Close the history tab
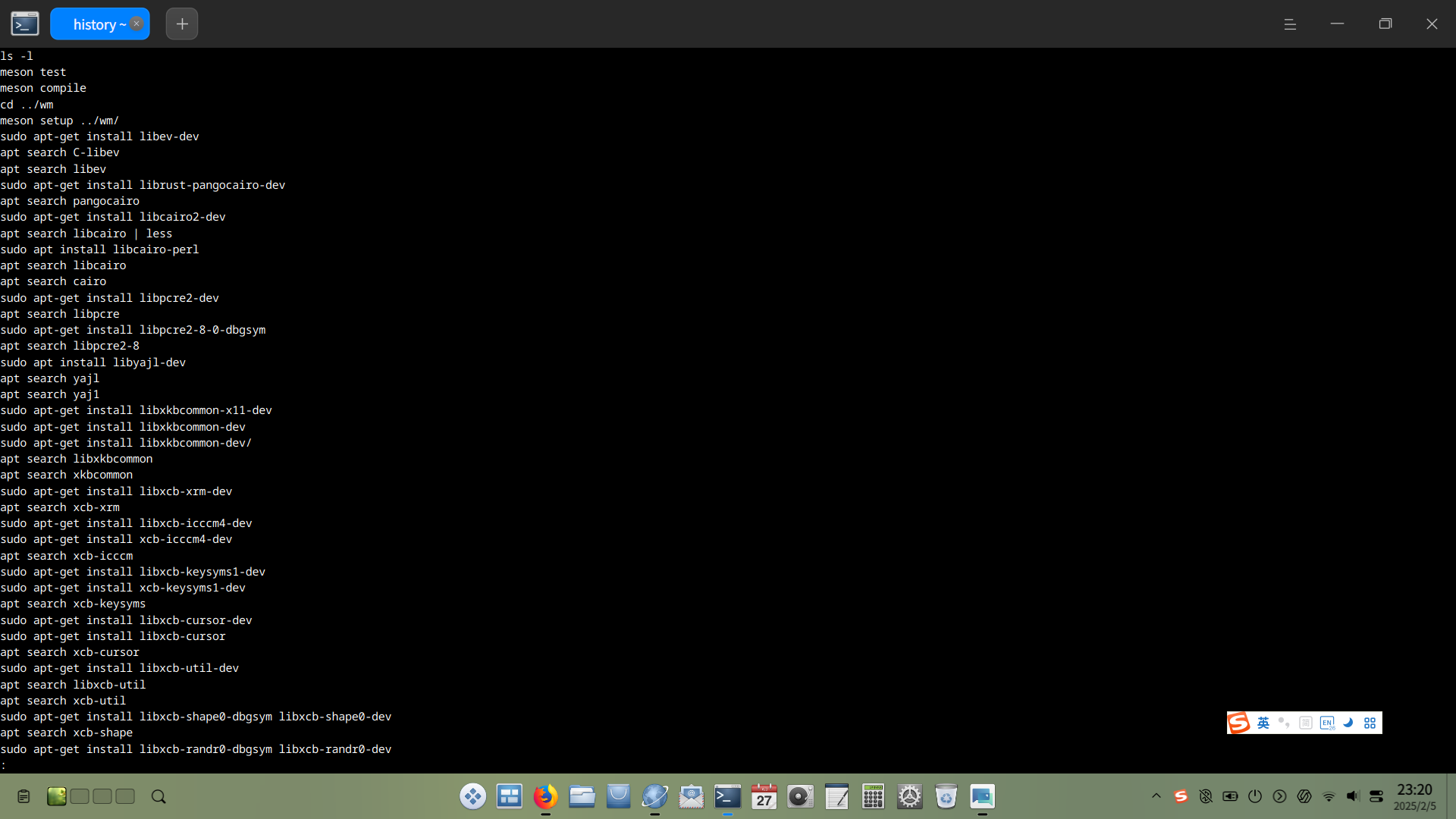The width and height of the screenshot is (1456, 819). coord(136,24)
